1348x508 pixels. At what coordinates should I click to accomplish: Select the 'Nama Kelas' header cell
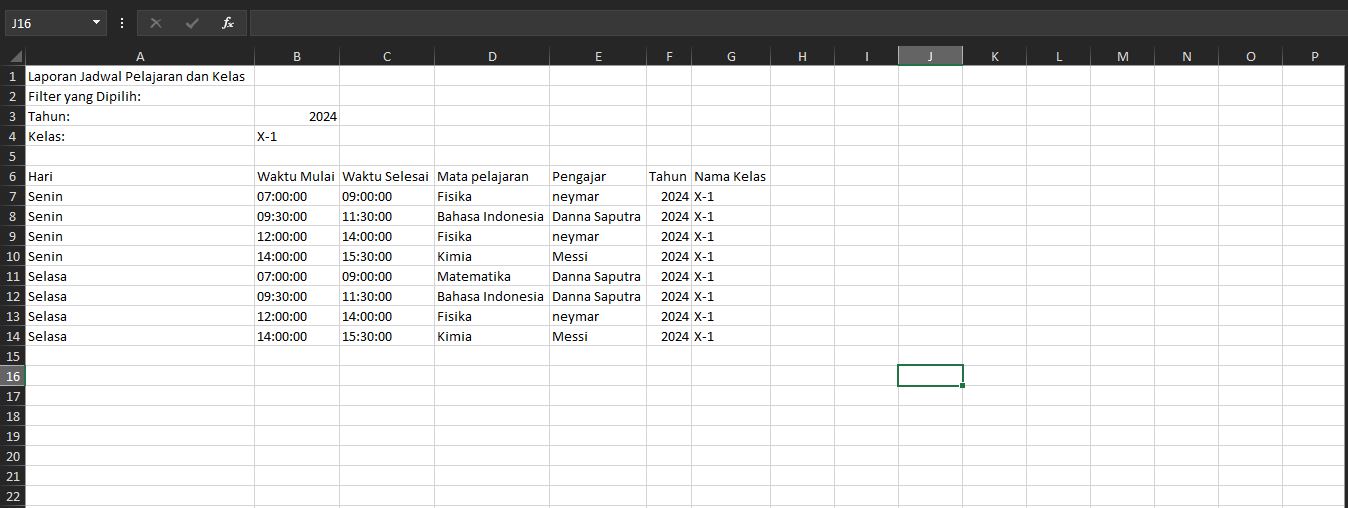[x=731, y=176]
